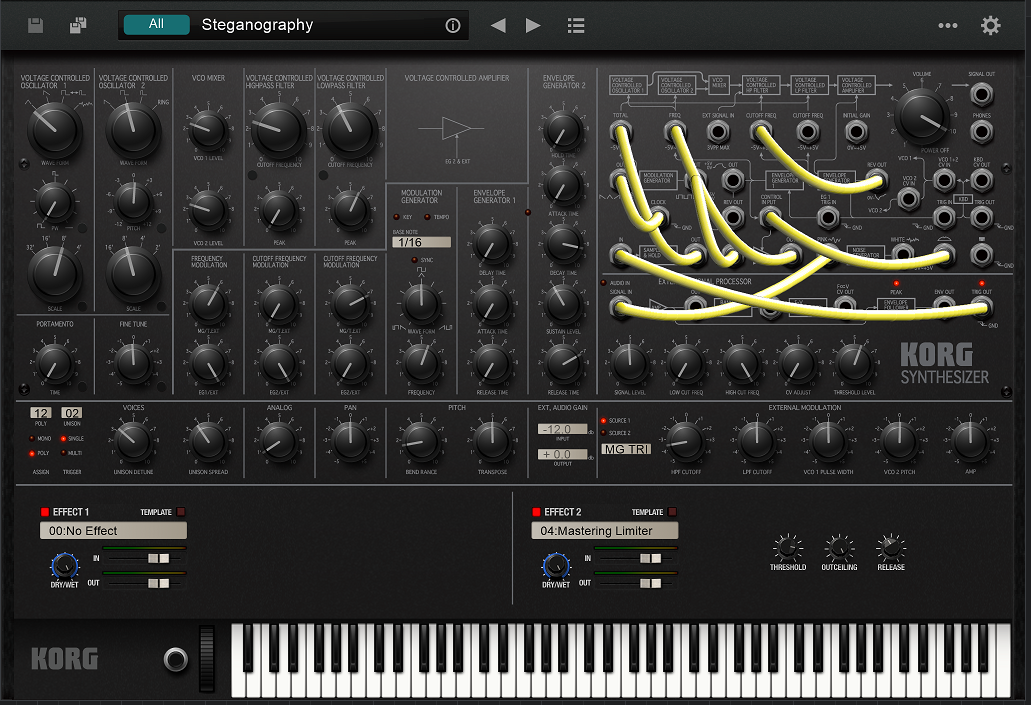The image size is (1031, 705).
Task: Select POLY voice assign mode
Action: pos(31,453)
